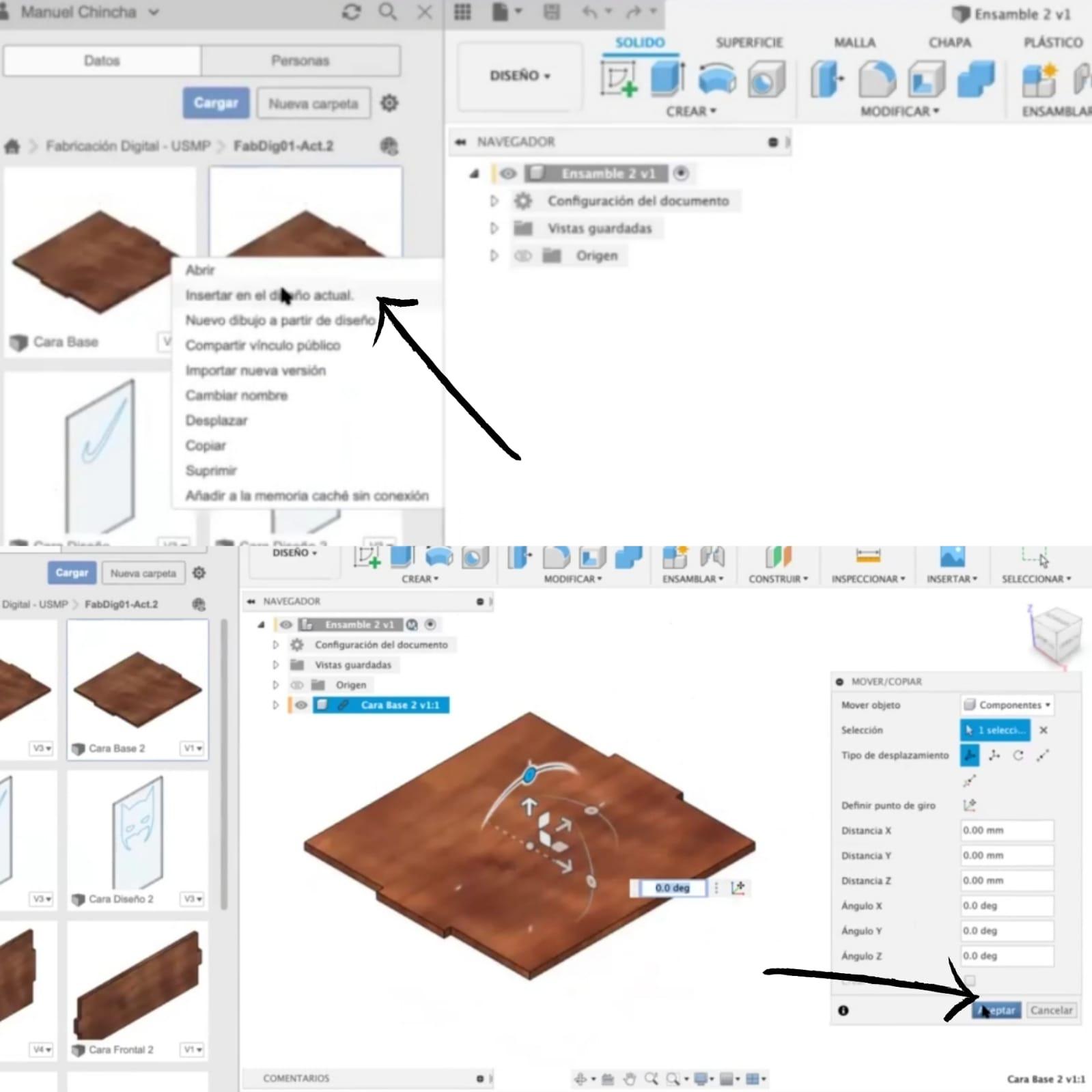Open the DISEÑO workspace dropdown in upper toolbar
This screenshot has width=1092, height=1092.
[520, 76]
